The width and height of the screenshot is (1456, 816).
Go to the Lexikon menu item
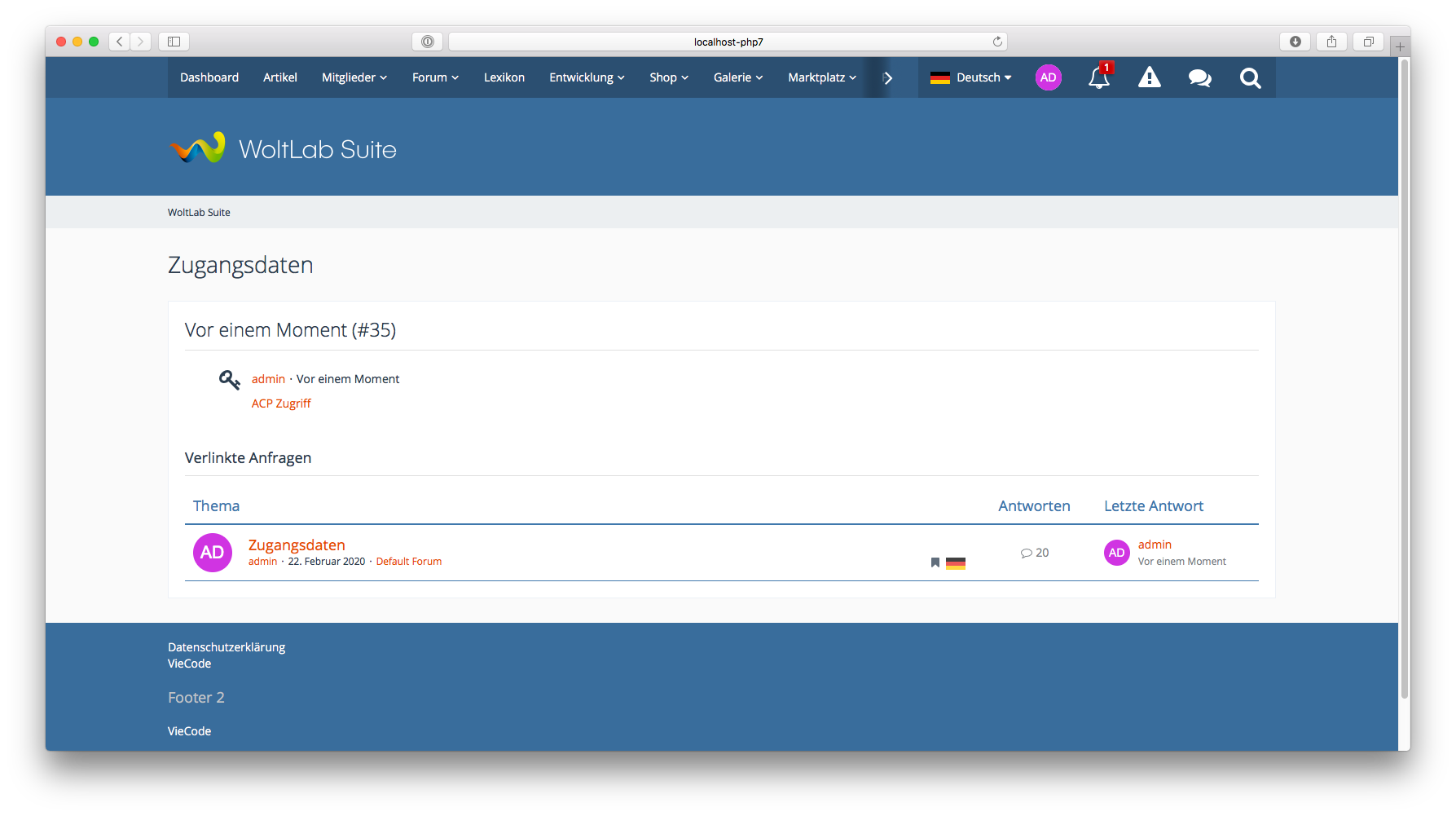(504, 77)
